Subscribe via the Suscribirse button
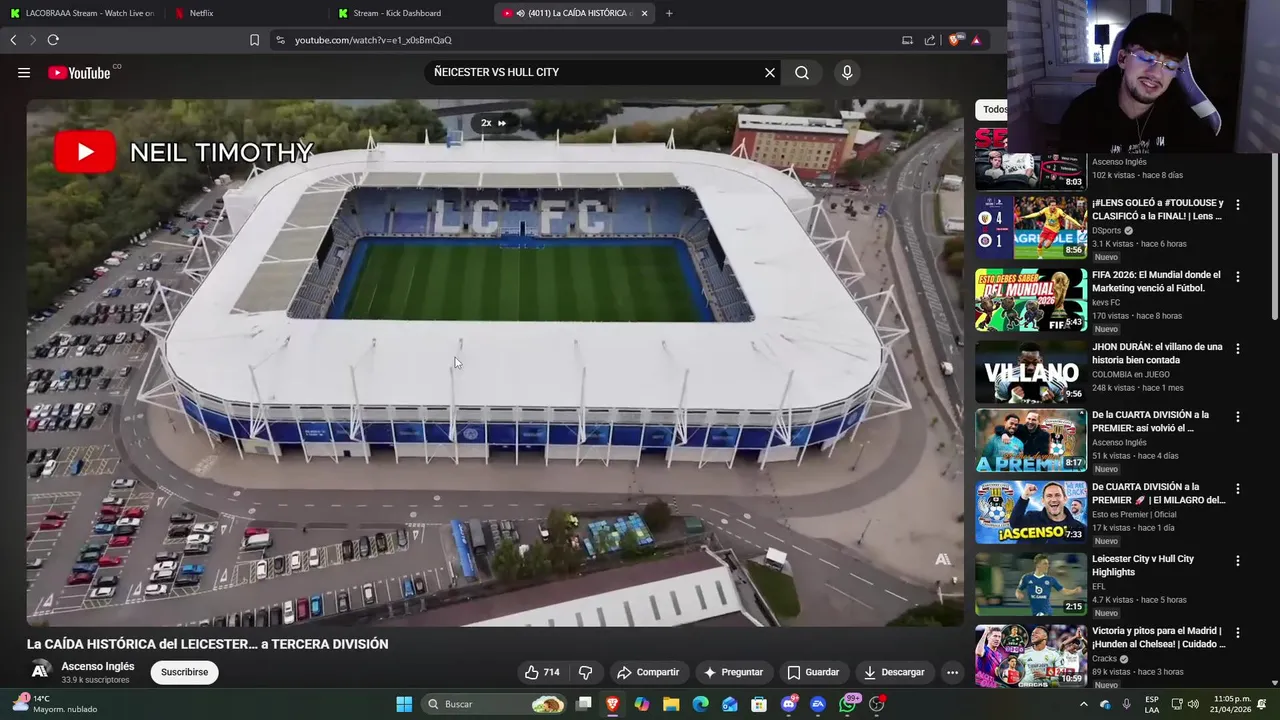 (x=185, y=672)
